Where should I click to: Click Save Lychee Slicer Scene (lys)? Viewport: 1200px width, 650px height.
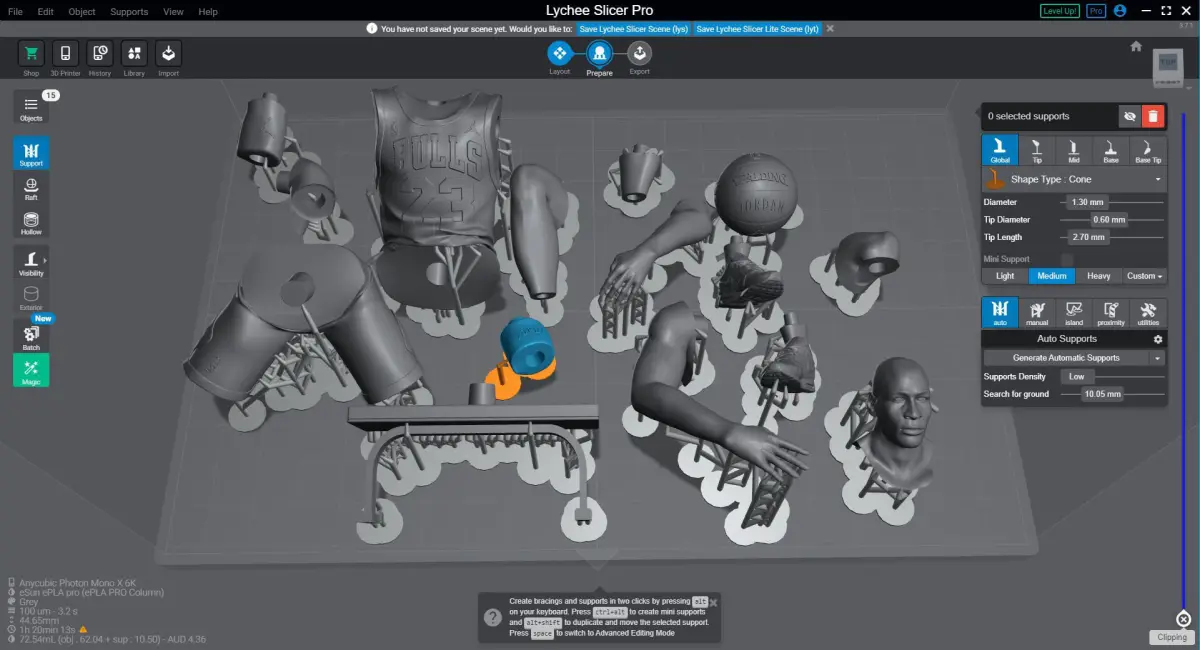(x=633, y=29)
